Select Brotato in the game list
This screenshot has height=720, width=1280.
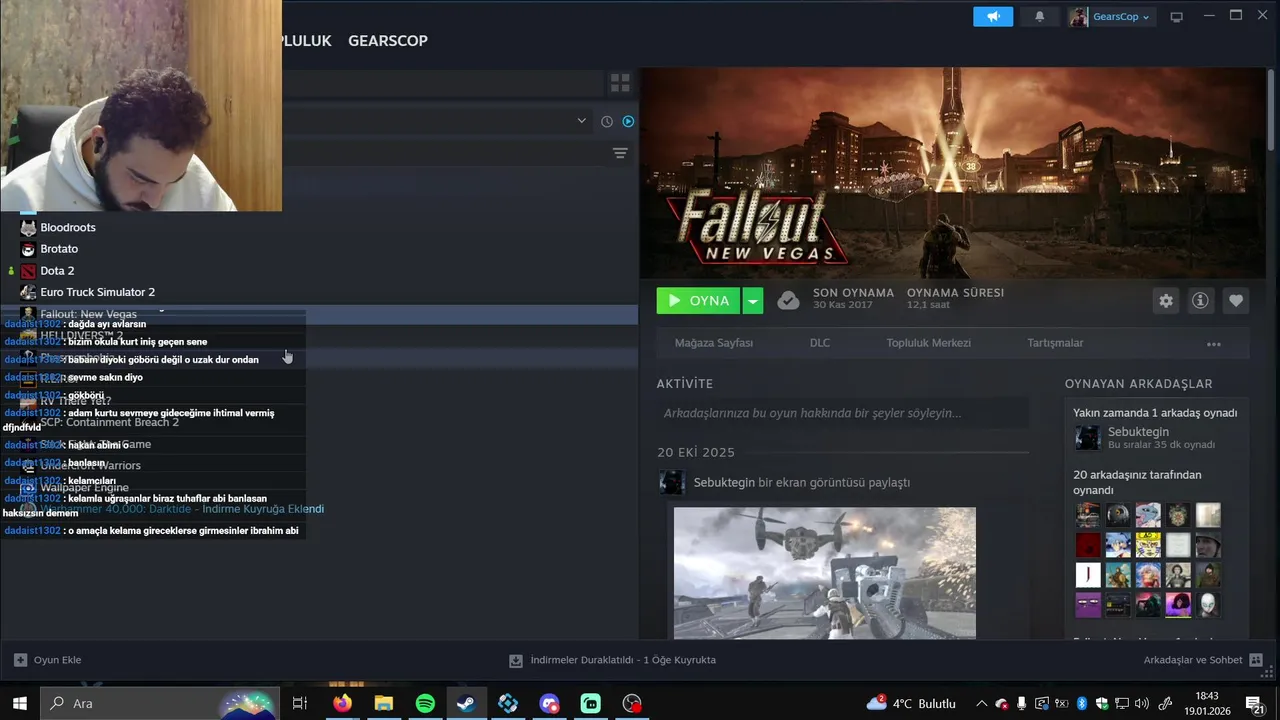[59, 249]
